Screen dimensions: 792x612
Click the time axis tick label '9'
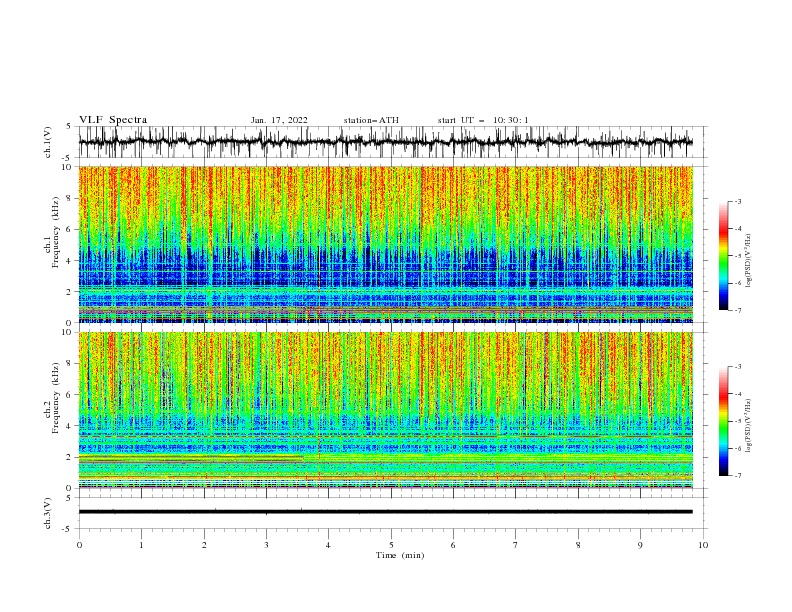click(x=640, y=545)
